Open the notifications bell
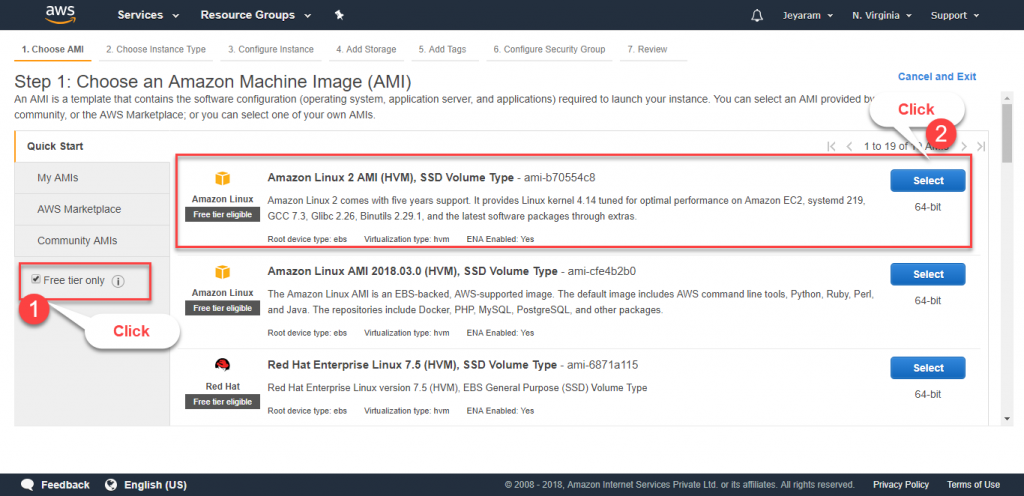 click(x=758, y=15)
